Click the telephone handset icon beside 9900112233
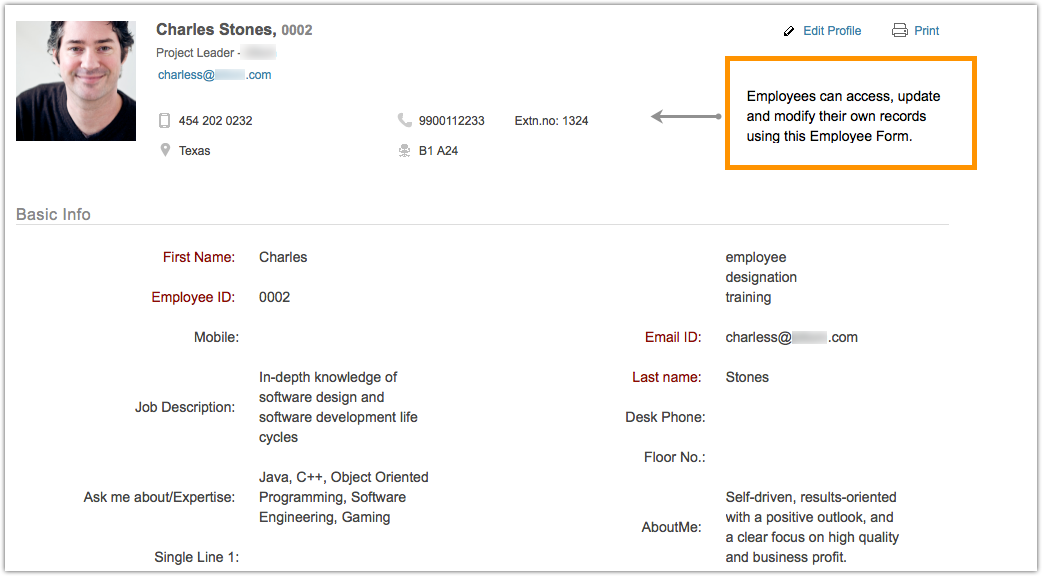The image size is (1042, 576). coord(404,121)
